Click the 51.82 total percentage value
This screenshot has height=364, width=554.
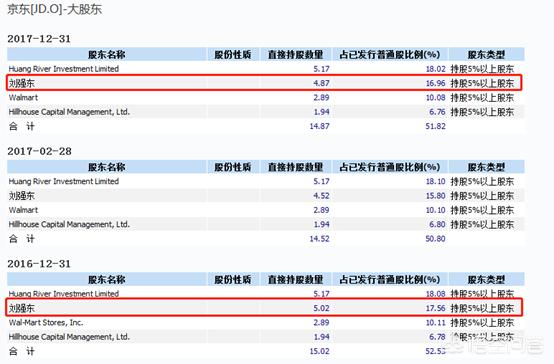tap(435, 126)
